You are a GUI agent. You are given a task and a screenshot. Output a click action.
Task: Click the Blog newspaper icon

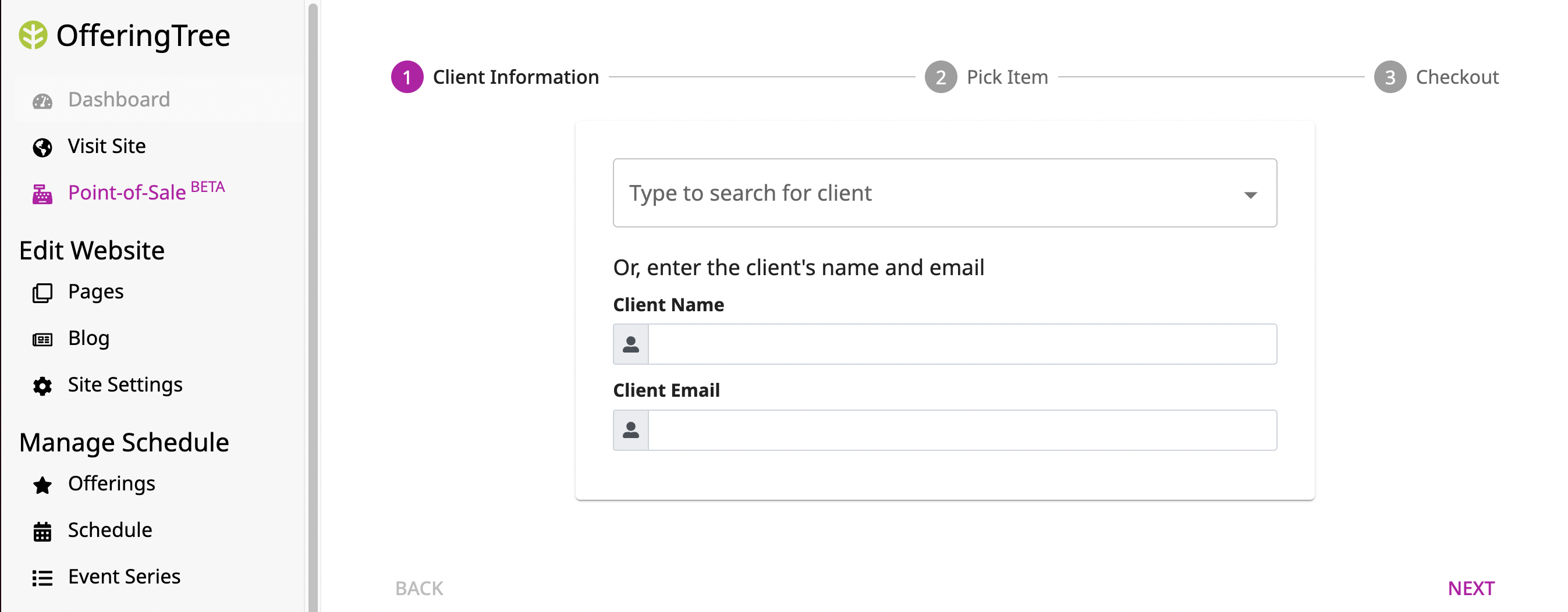click(x=42, y=340)
